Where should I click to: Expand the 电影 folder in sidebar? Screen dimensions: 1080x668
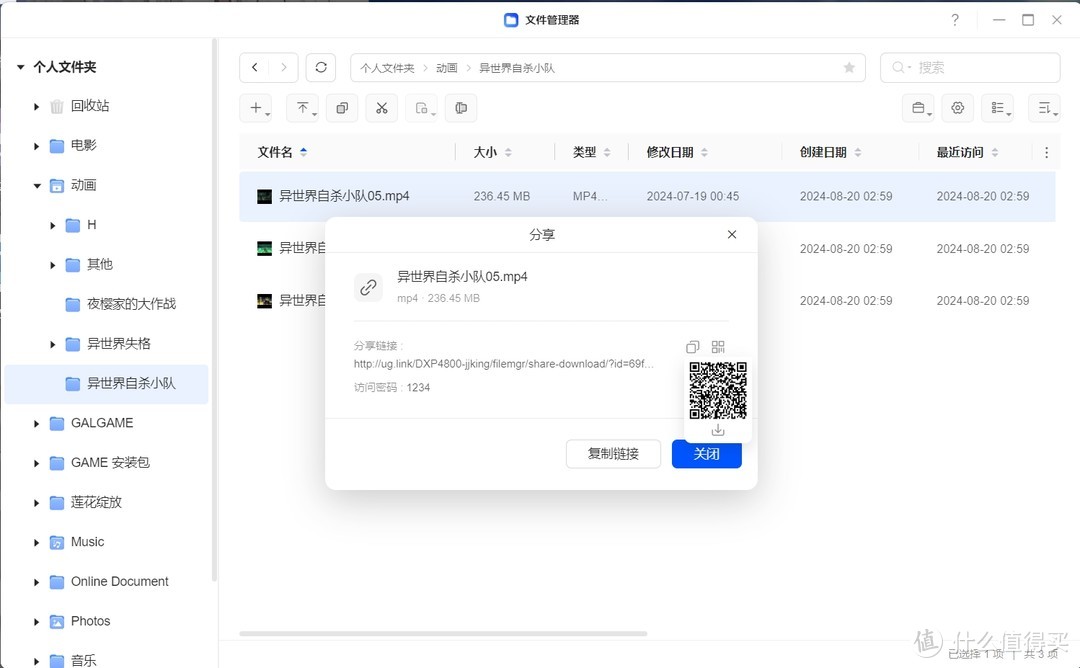(36, 145)
